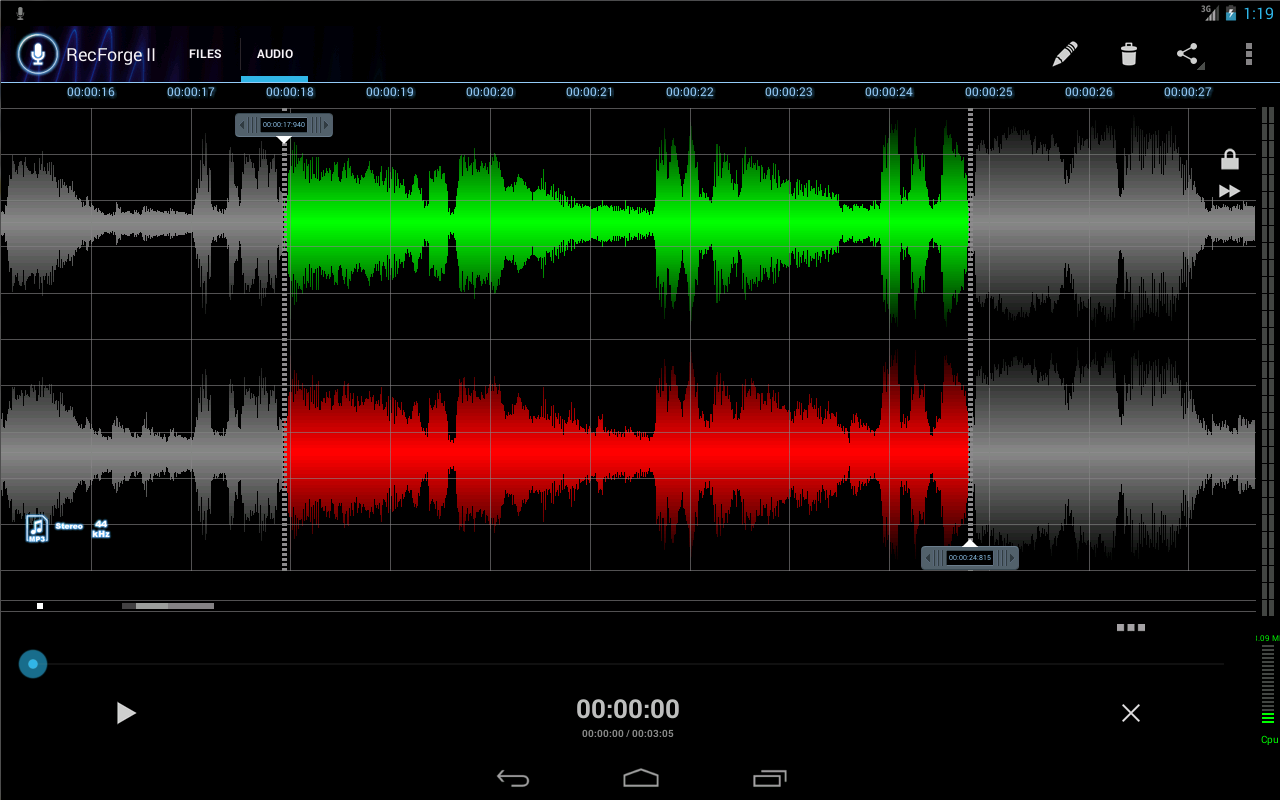Viewport: 1280px width, 800px height.
Task: Dismiss the playback bar with the X button
Action: tap(1131, 713)
